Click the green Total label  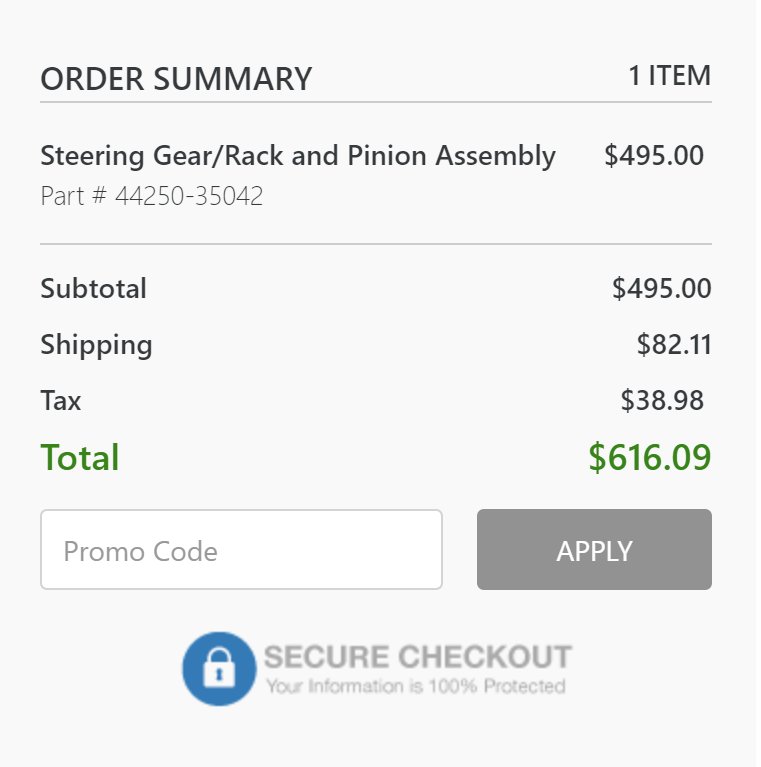coord(80,457)
